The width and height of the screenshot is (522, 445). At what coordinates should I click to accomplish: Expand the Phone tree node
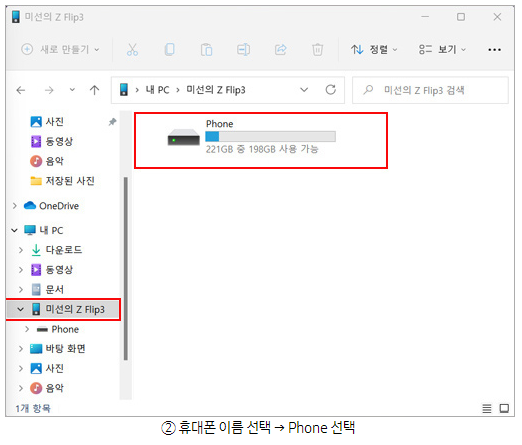pos(27,329)
